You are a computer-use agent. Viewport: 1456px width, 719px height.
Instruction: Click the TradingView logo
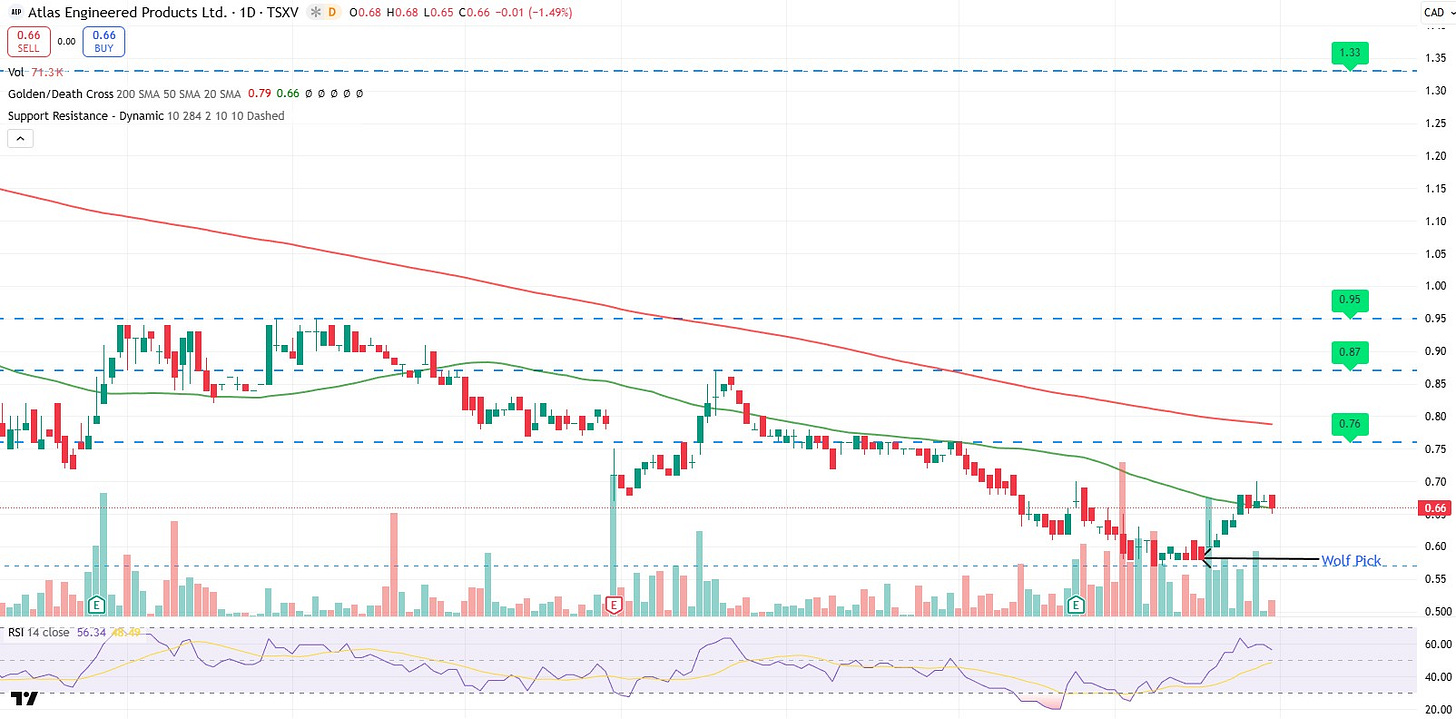[23, 698]
